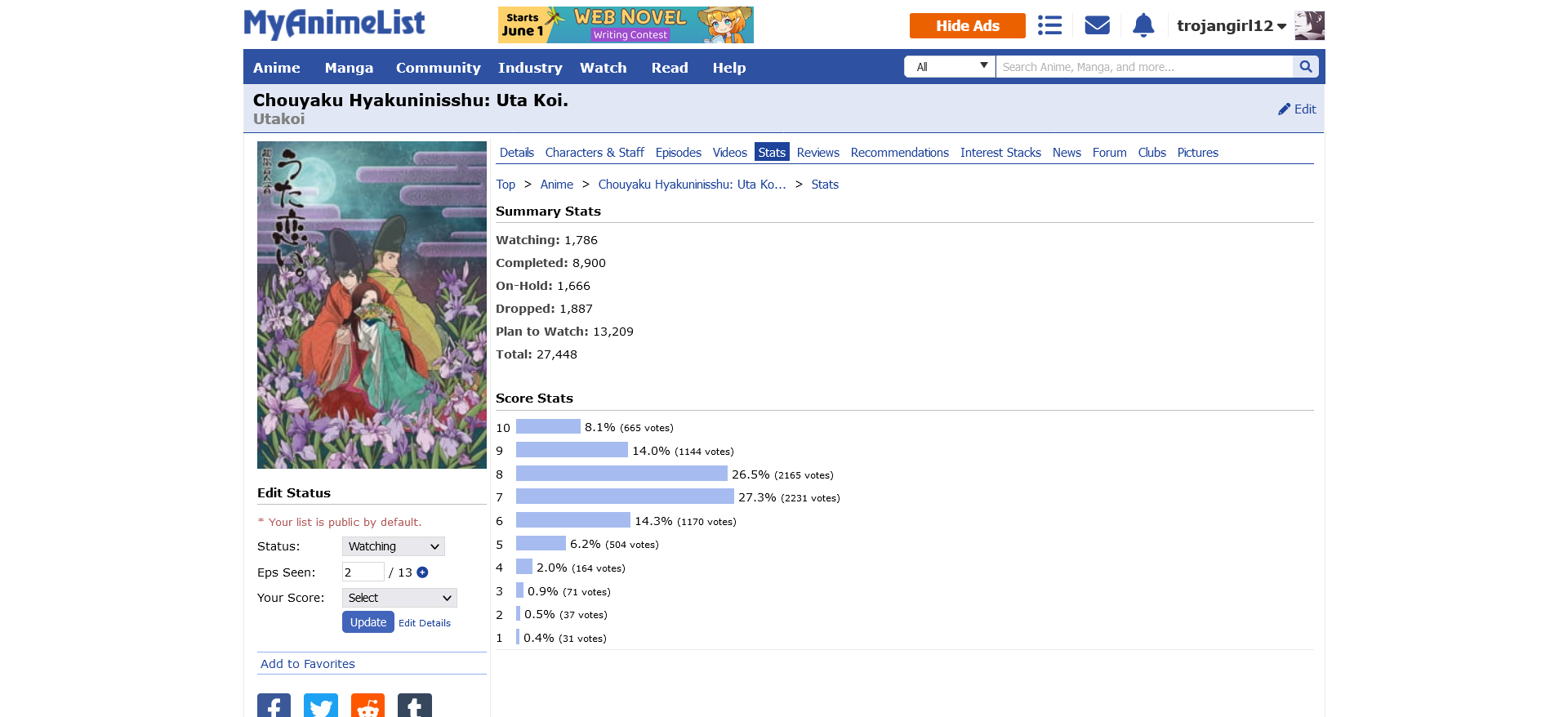Viewport: 1568px width, 717px height.
Task: Click the search magnifier button
Action: click(x=1305, y=67)
